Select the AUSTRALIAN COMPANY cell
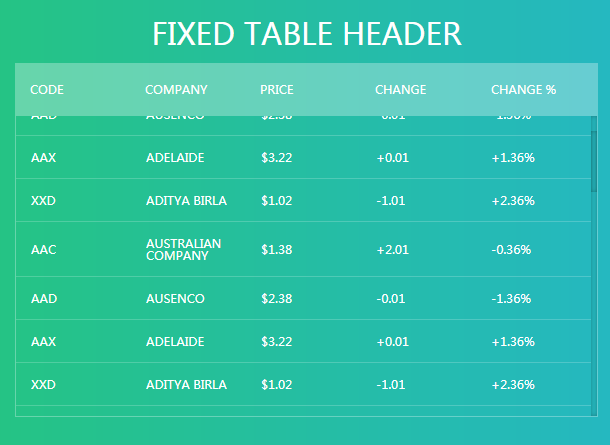 coord(183,249)
